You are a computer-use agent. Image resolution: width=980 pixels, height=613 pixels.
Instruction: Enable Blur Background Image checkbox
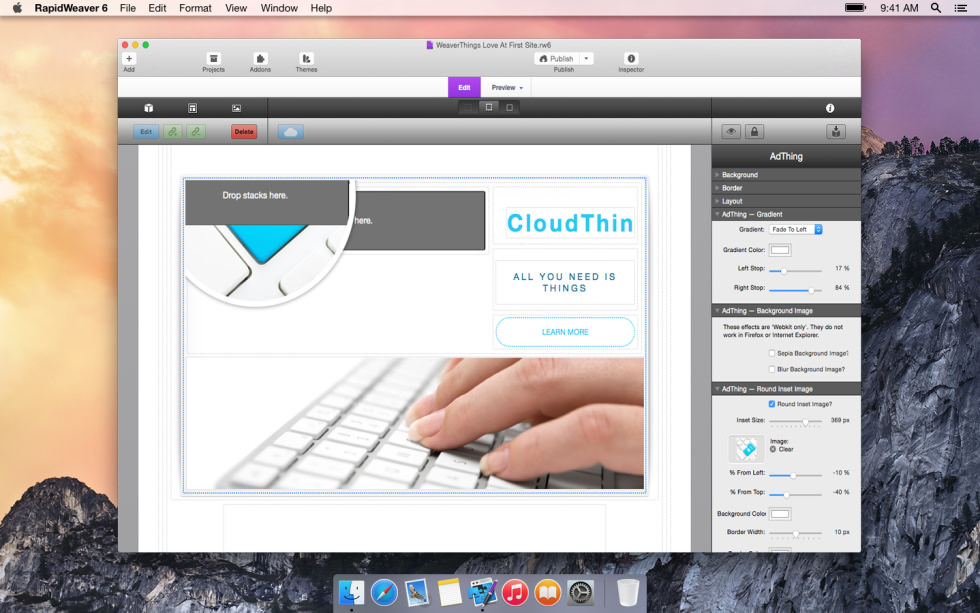click(772, 369)
